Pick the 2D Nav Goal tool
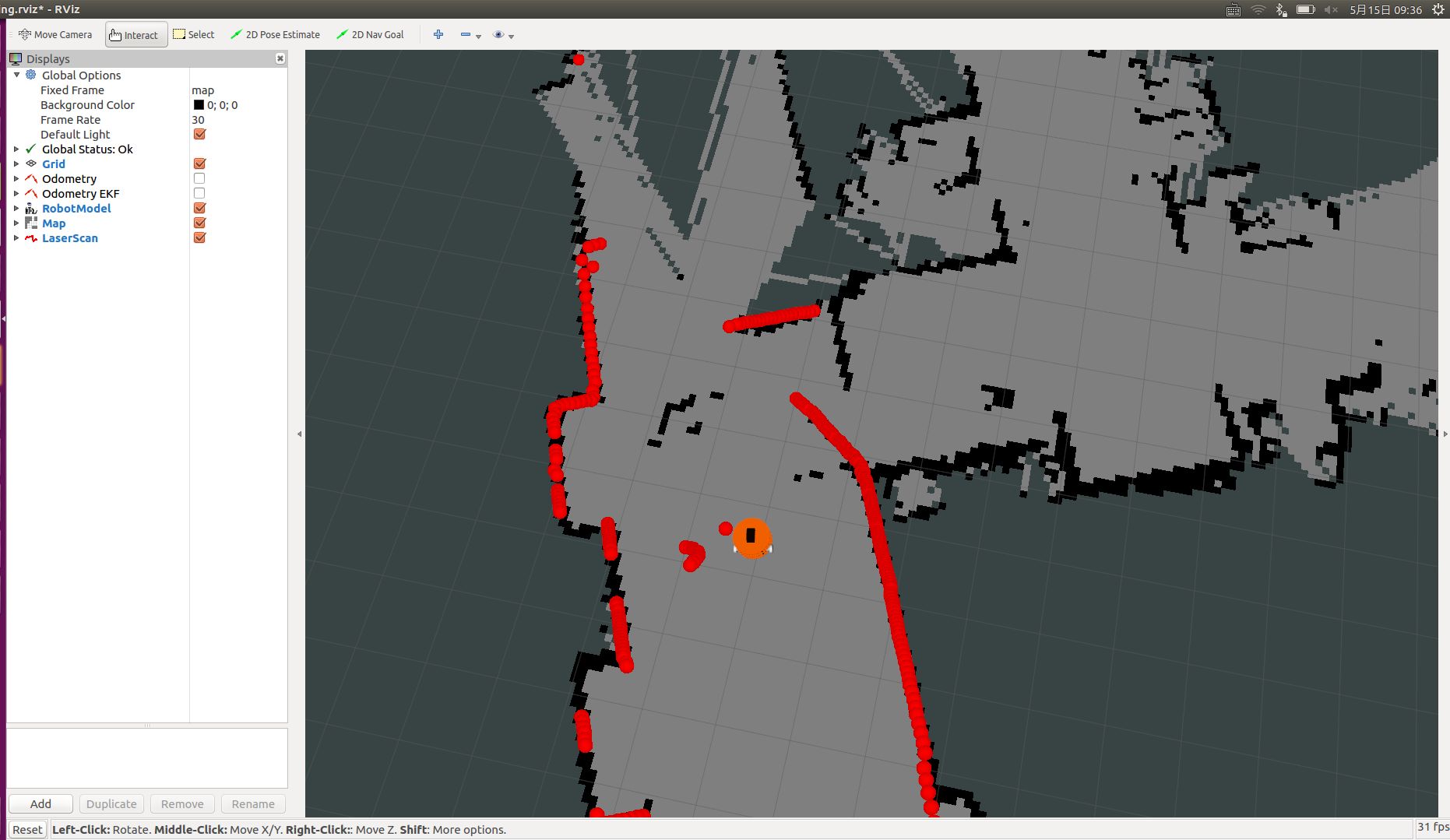This screenshot has width=1450, height=840. [x=370, y=34]
